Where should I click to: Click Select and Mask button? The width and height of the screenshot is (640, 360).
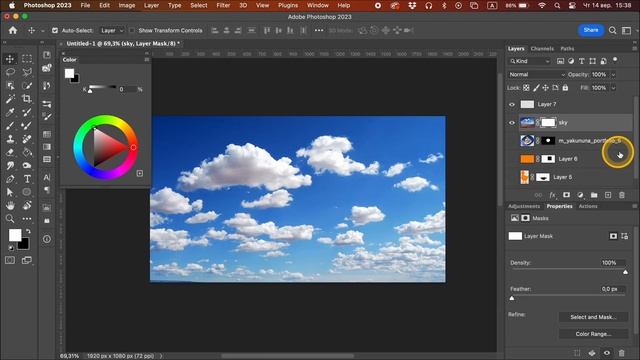pos(593,317)
